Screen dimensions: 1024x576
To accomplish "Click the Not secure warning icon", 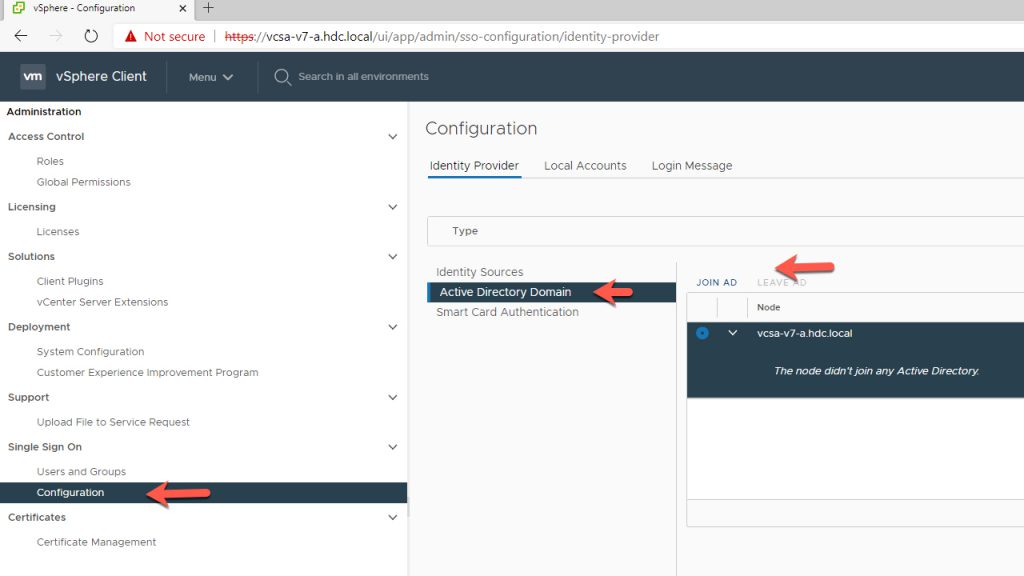I will pyautogui.click(x=131, y=37).
